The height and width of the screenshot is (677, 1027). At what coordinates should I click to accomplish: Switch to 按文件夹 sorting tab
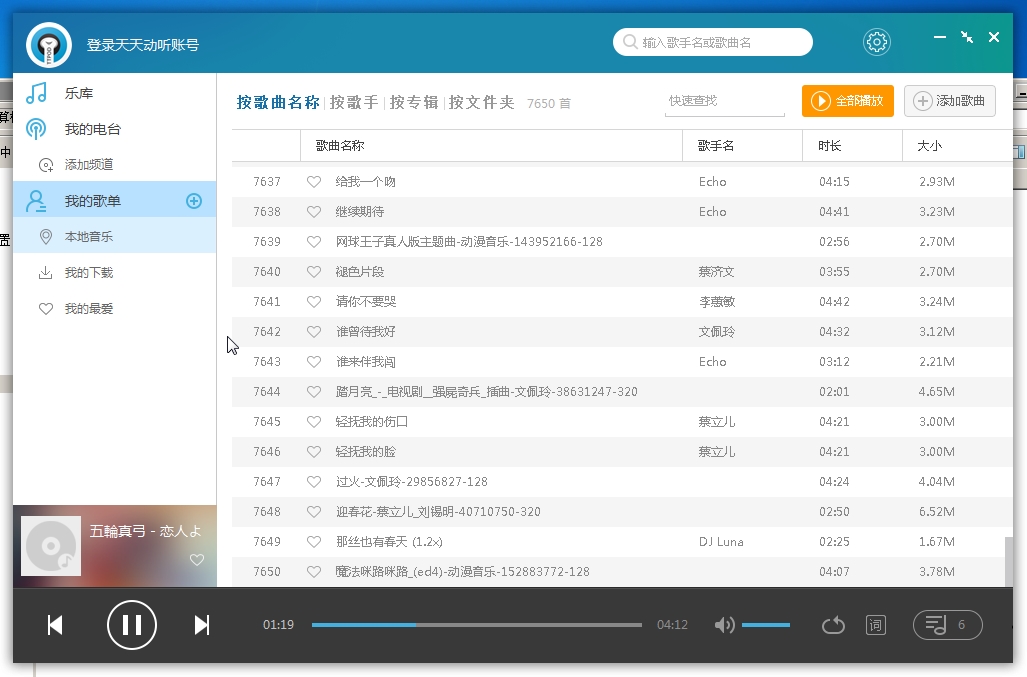(x=481, y=102)
